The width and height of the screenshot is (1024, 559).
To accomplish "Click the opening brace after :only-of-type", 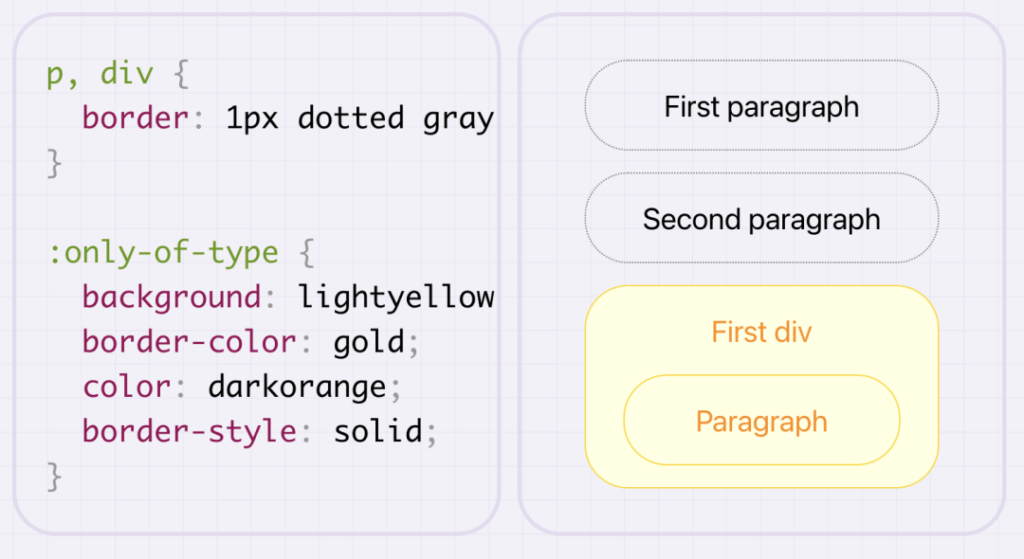I will coord(306,253).
